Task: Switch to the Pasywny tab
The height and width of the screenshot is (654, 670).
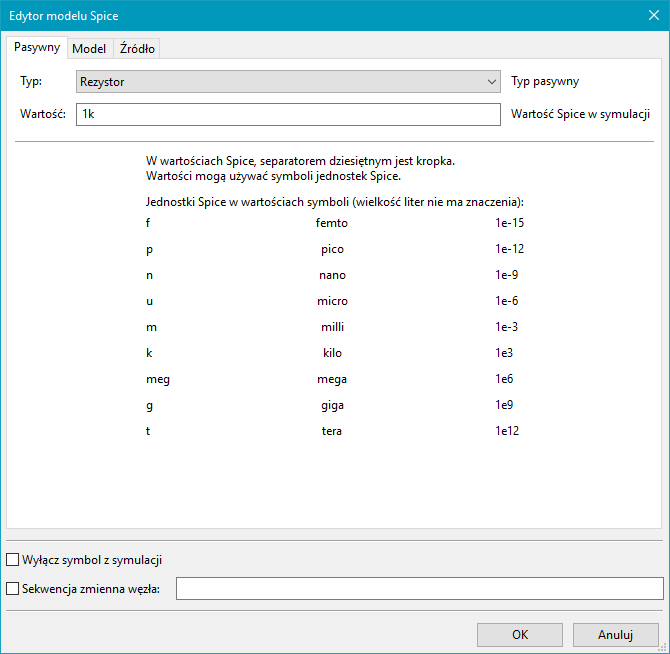Action: pos(37,48)
